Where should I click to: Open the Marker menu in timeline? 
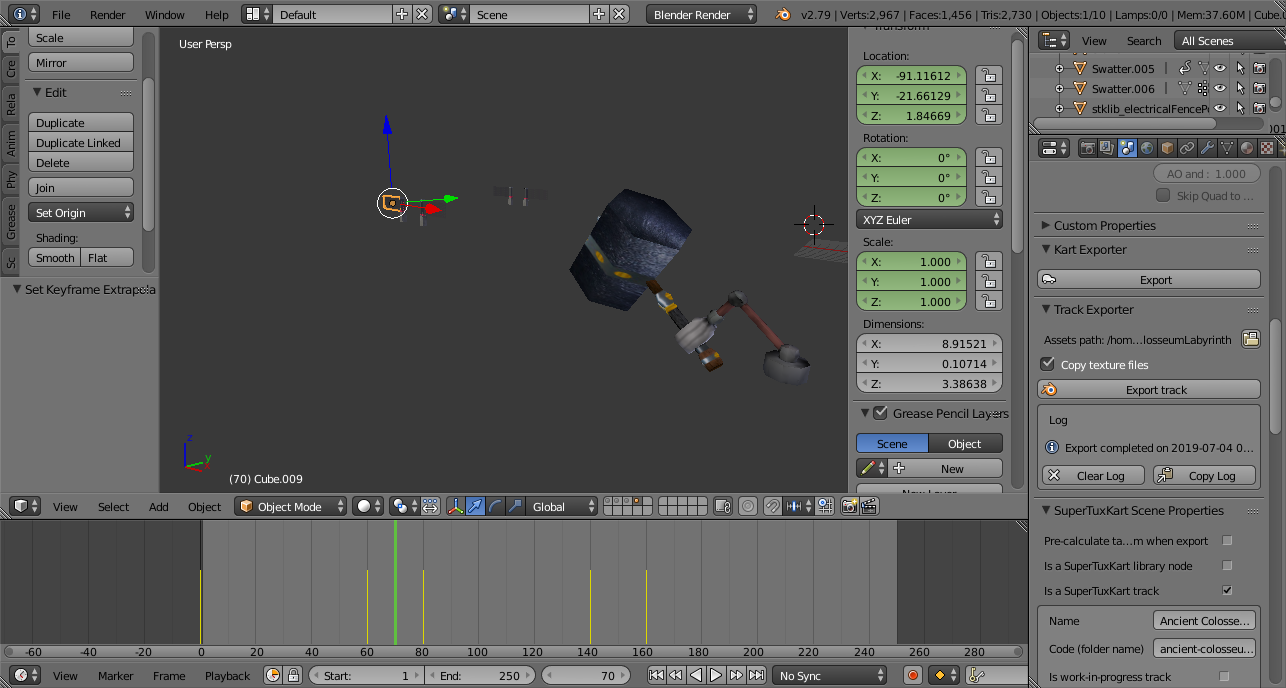pos(115,676)
